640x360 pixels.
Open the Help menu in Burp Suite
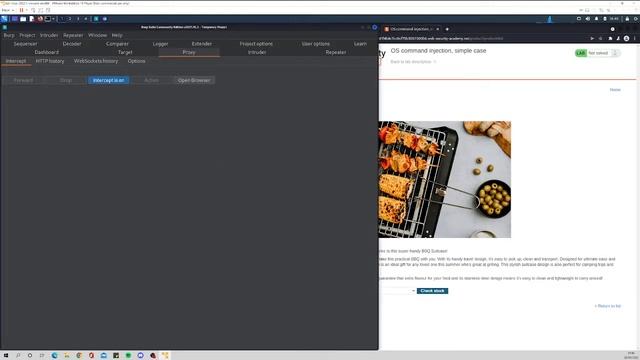pos(117,36)
